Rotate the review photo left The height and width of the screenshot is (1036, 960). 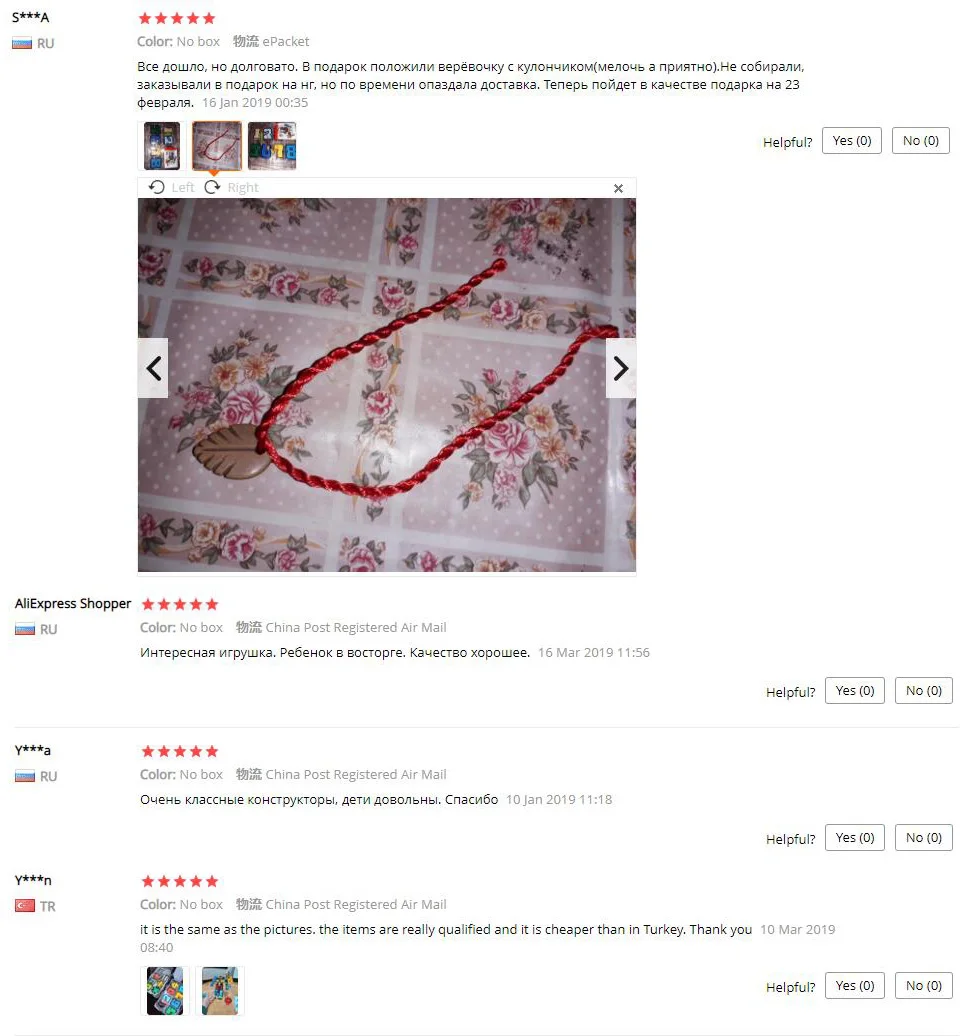(x=171, y=188)
